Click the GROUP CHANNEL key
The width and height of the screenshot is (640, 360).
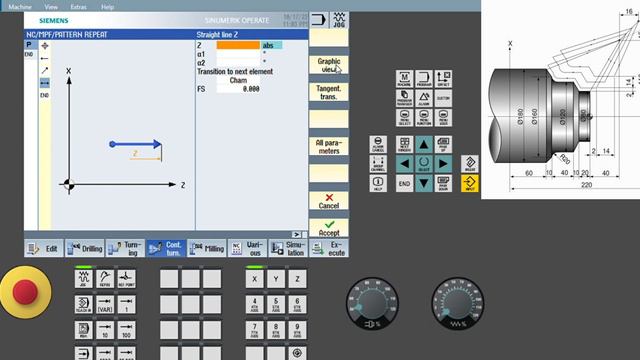tap(378, 164)
